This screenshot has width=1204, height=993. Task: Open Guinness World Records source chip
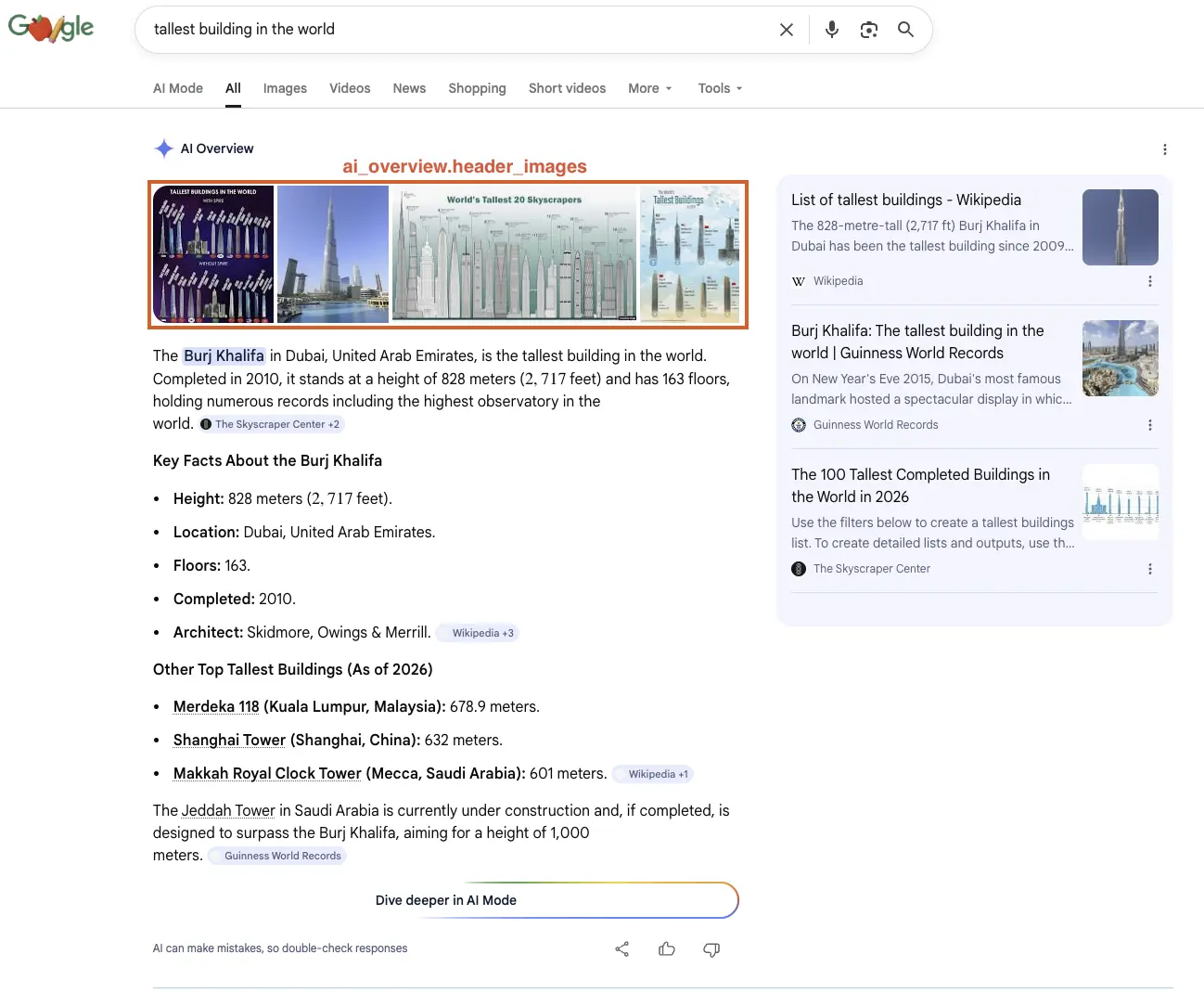tap(276, 856)
